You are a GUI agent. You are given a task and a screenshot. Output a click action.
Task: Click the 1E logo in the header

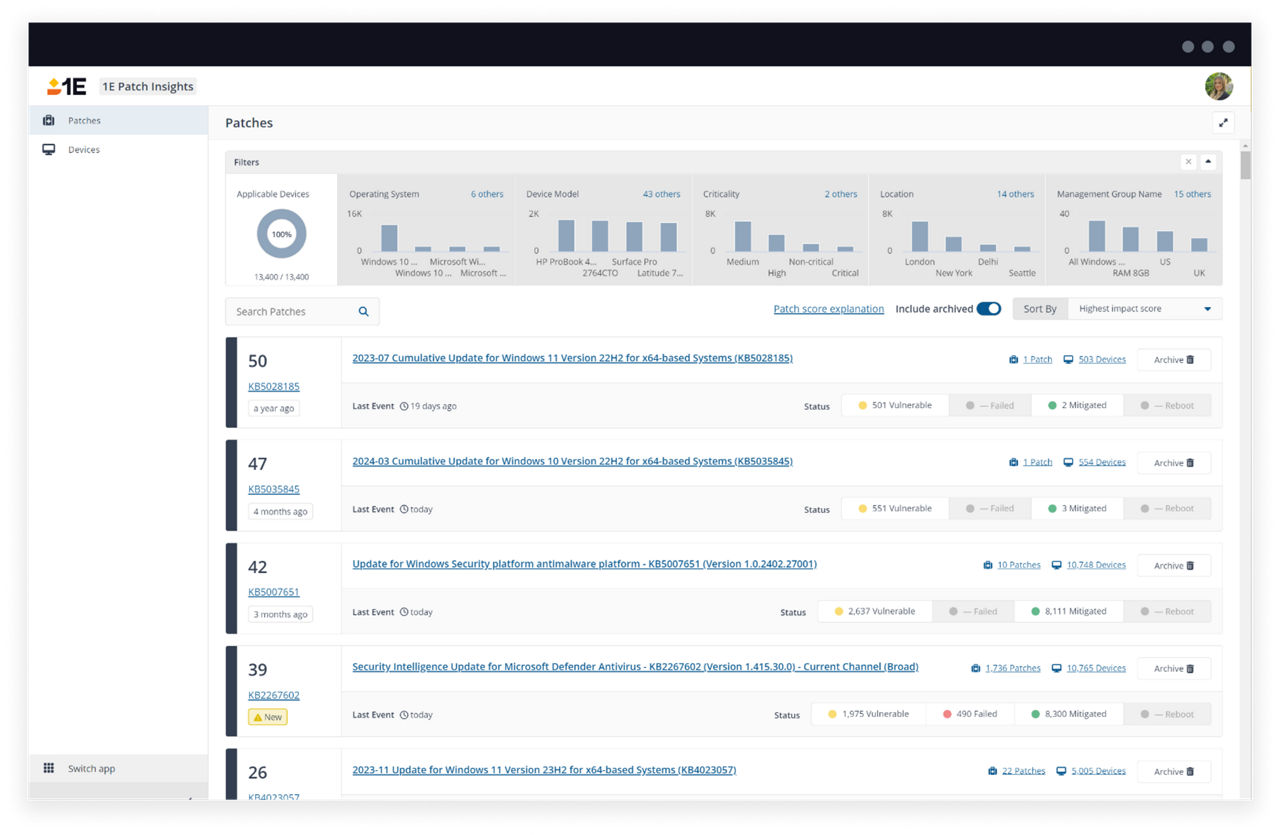coord(67,86)
